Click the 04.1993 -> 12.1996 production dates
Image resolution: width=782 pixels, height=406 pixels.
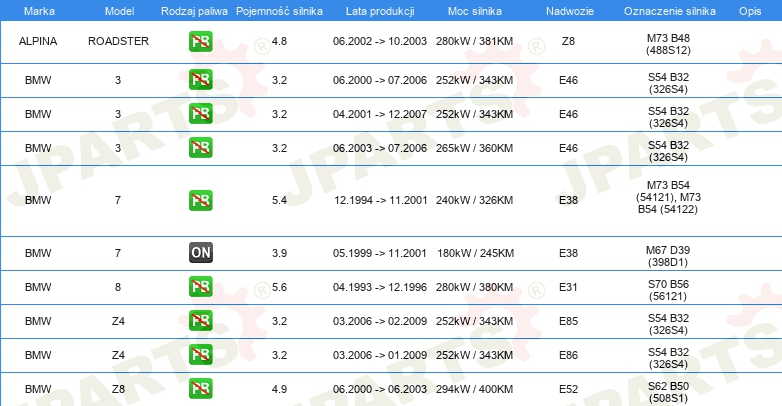[380, 287]
